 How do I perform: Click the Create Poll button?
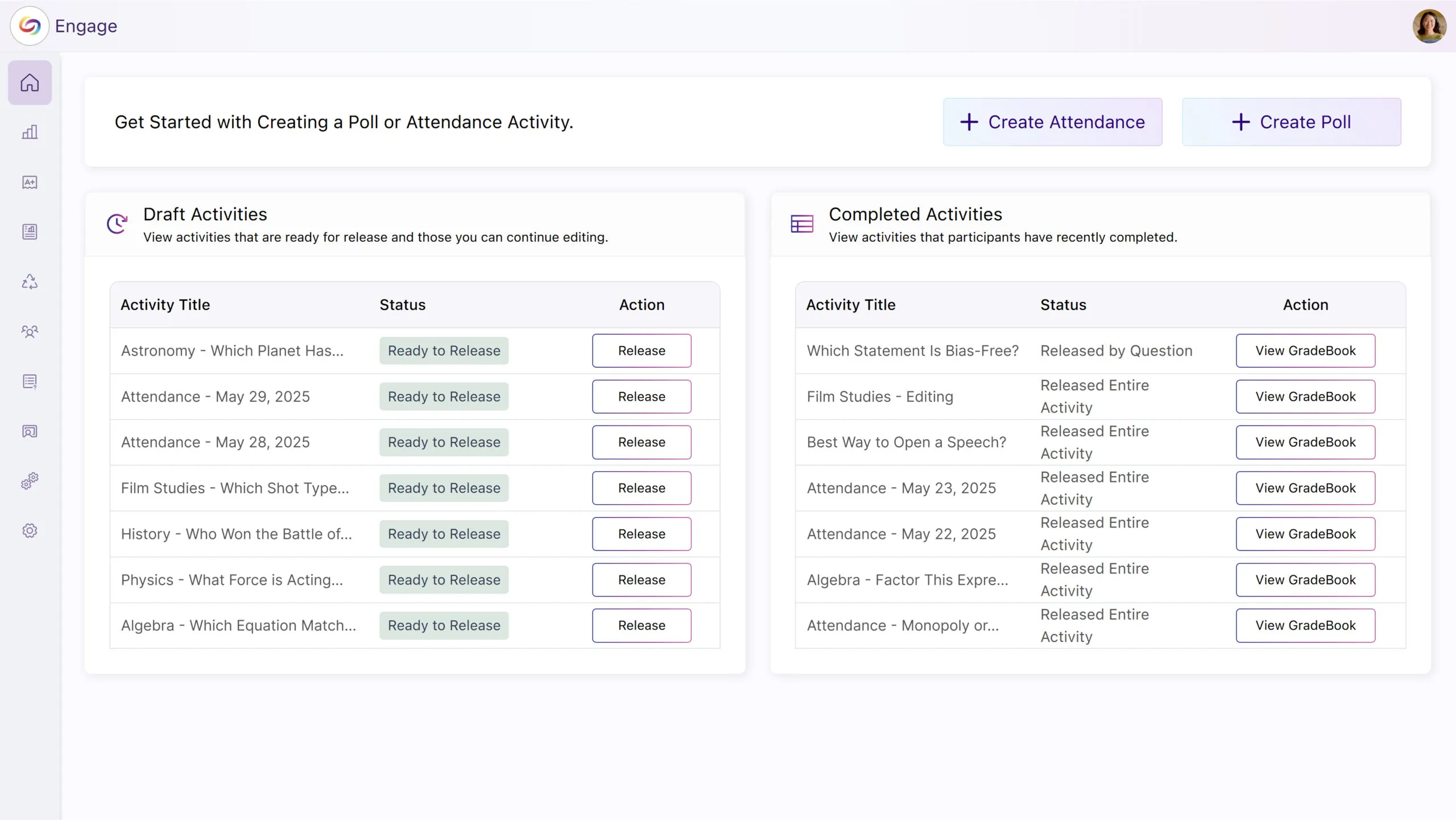click(x=1291, y=122)
